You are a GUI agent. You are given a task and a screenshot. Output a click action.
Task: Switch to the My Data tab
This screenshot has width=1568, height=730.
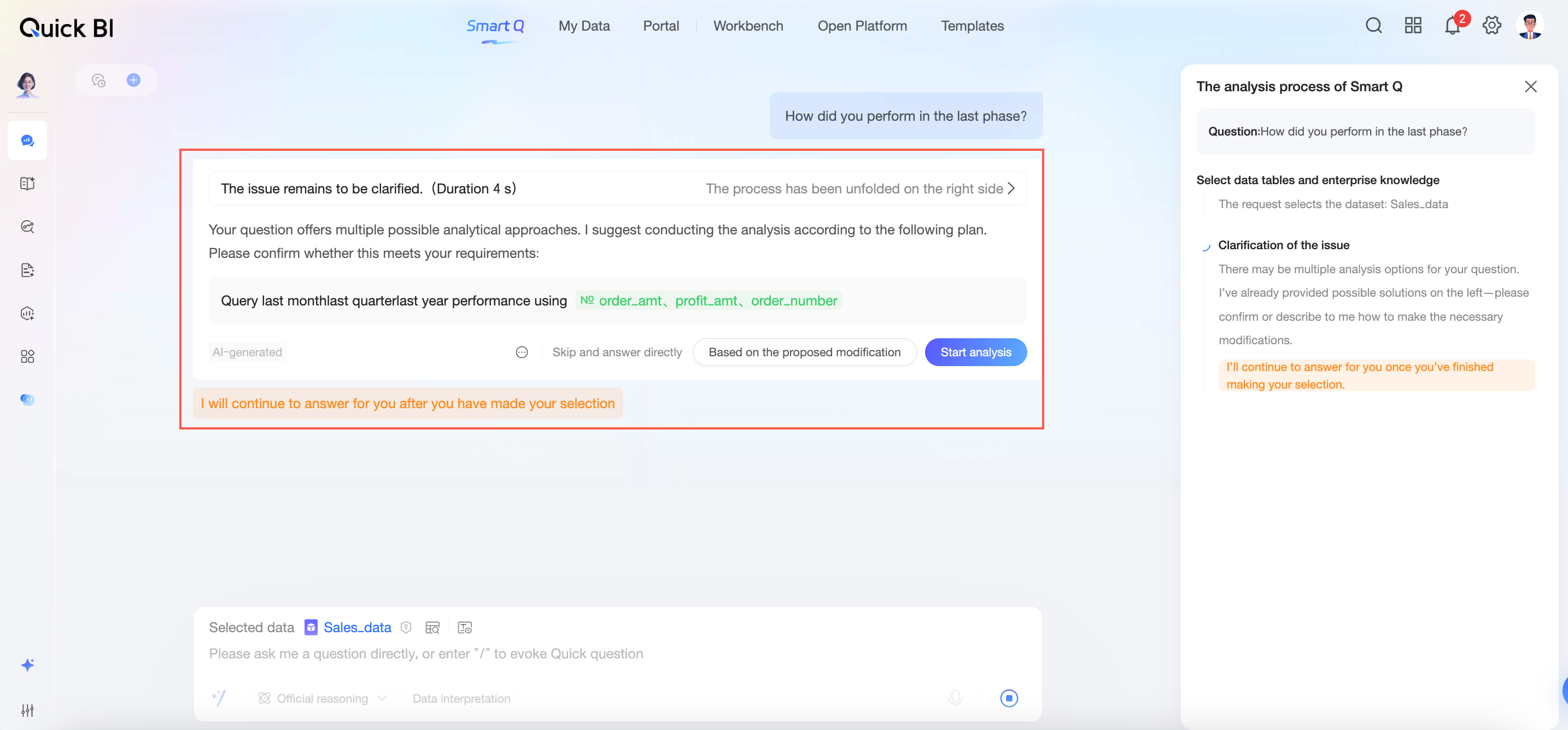pyautogui.click(x=584, y=26)
